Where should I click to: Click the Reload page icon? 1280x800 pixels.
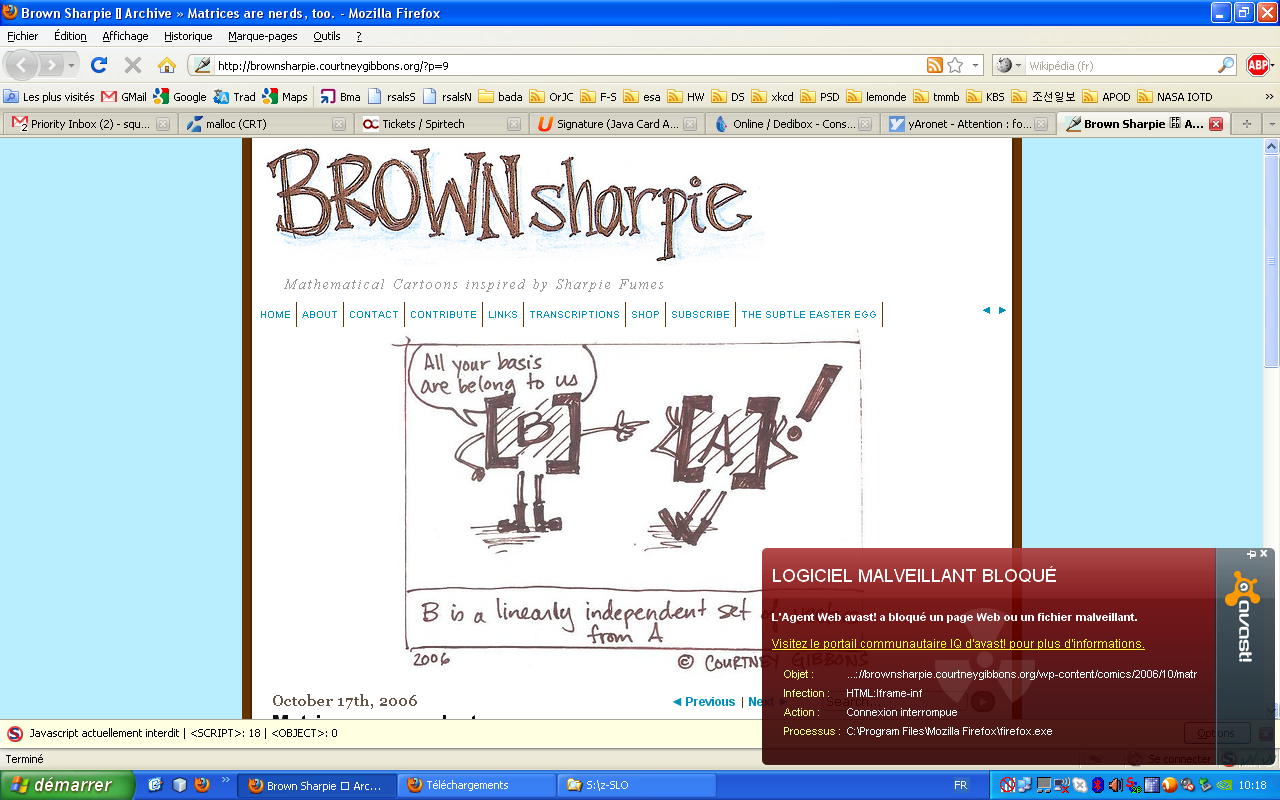pos(98,65)
